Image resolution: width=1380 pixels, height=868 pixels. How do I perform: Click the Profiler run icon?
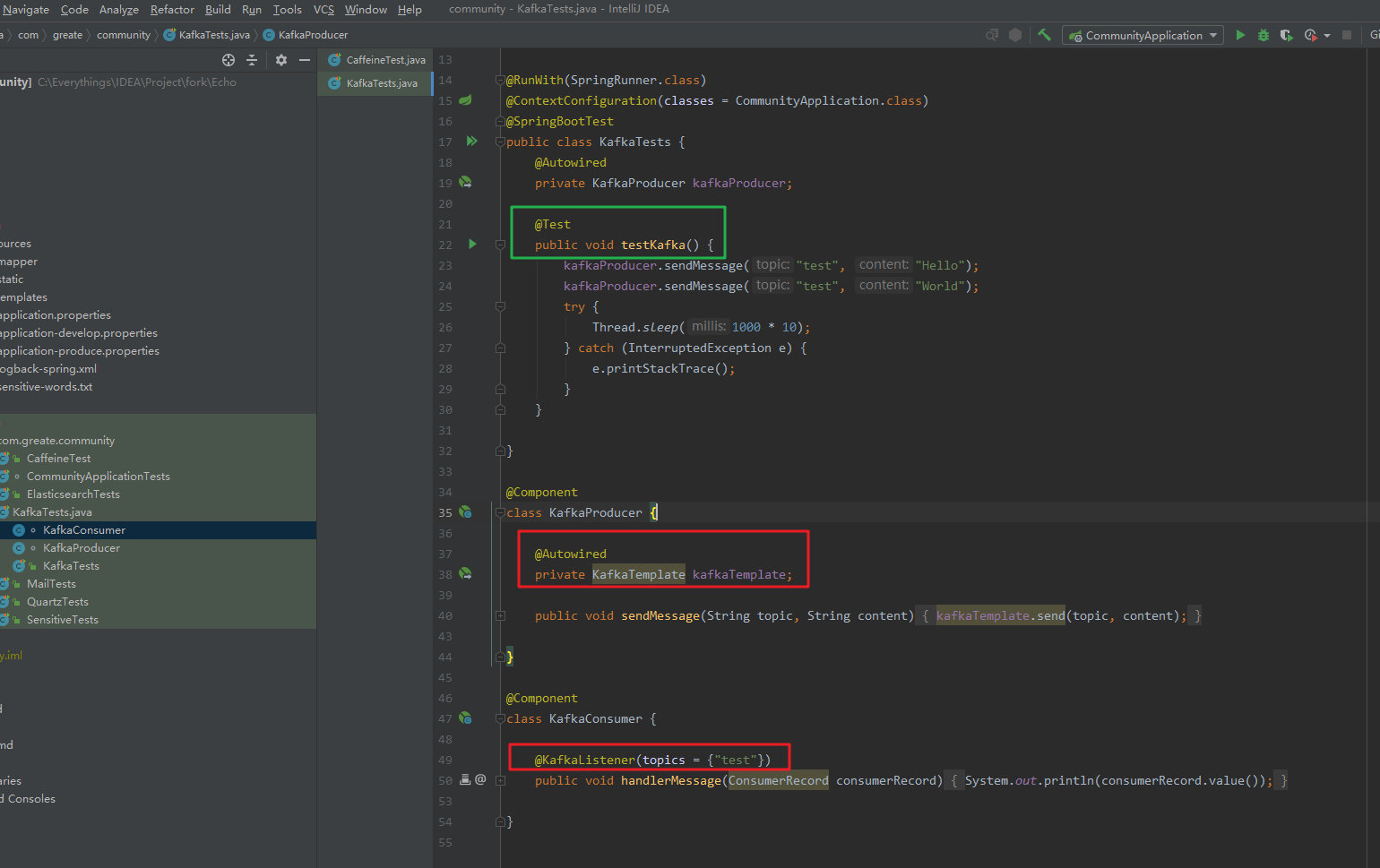1310,35
